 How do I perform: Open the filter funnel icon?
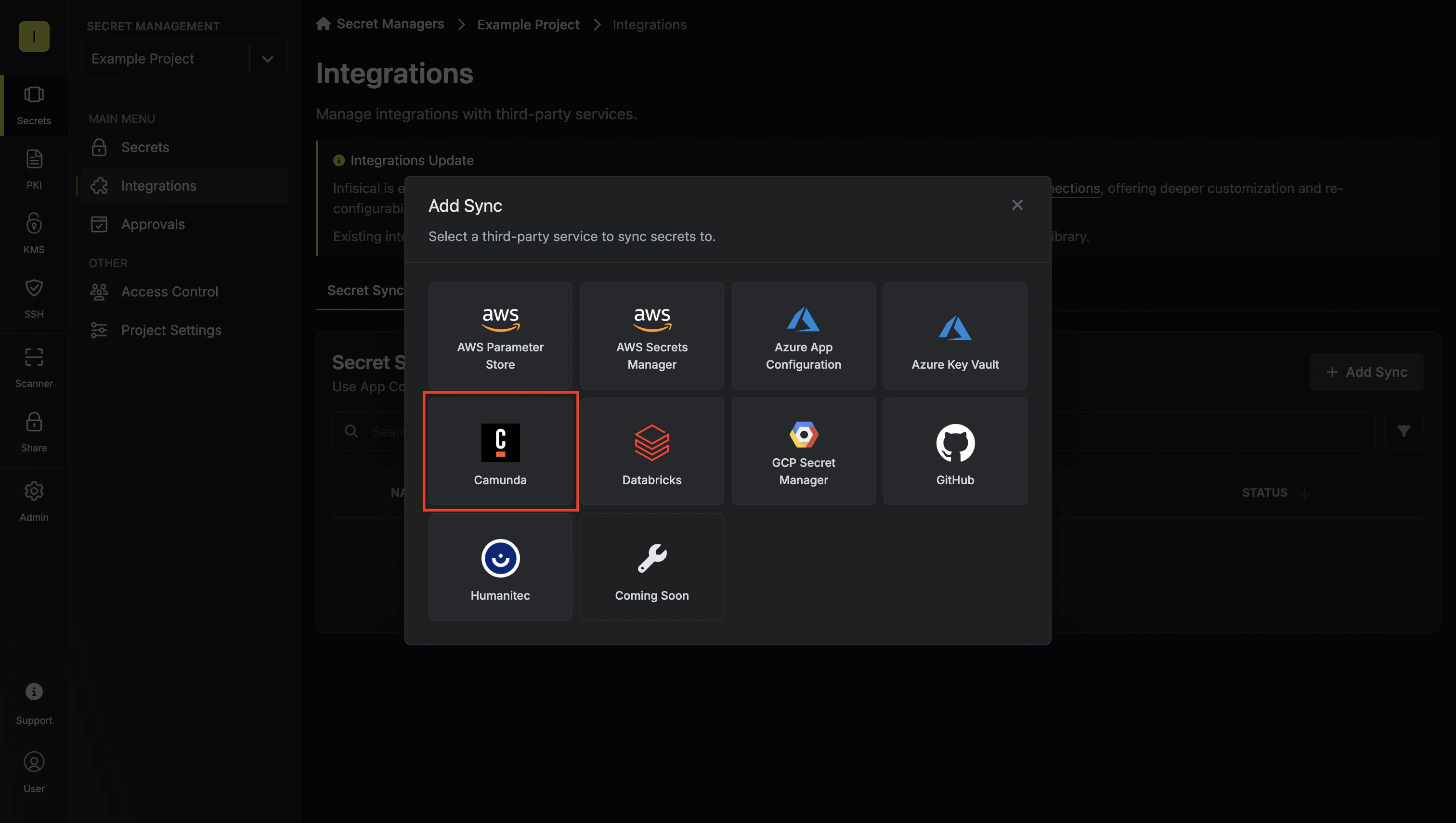pyautogui.click(x=1404, y=431)
